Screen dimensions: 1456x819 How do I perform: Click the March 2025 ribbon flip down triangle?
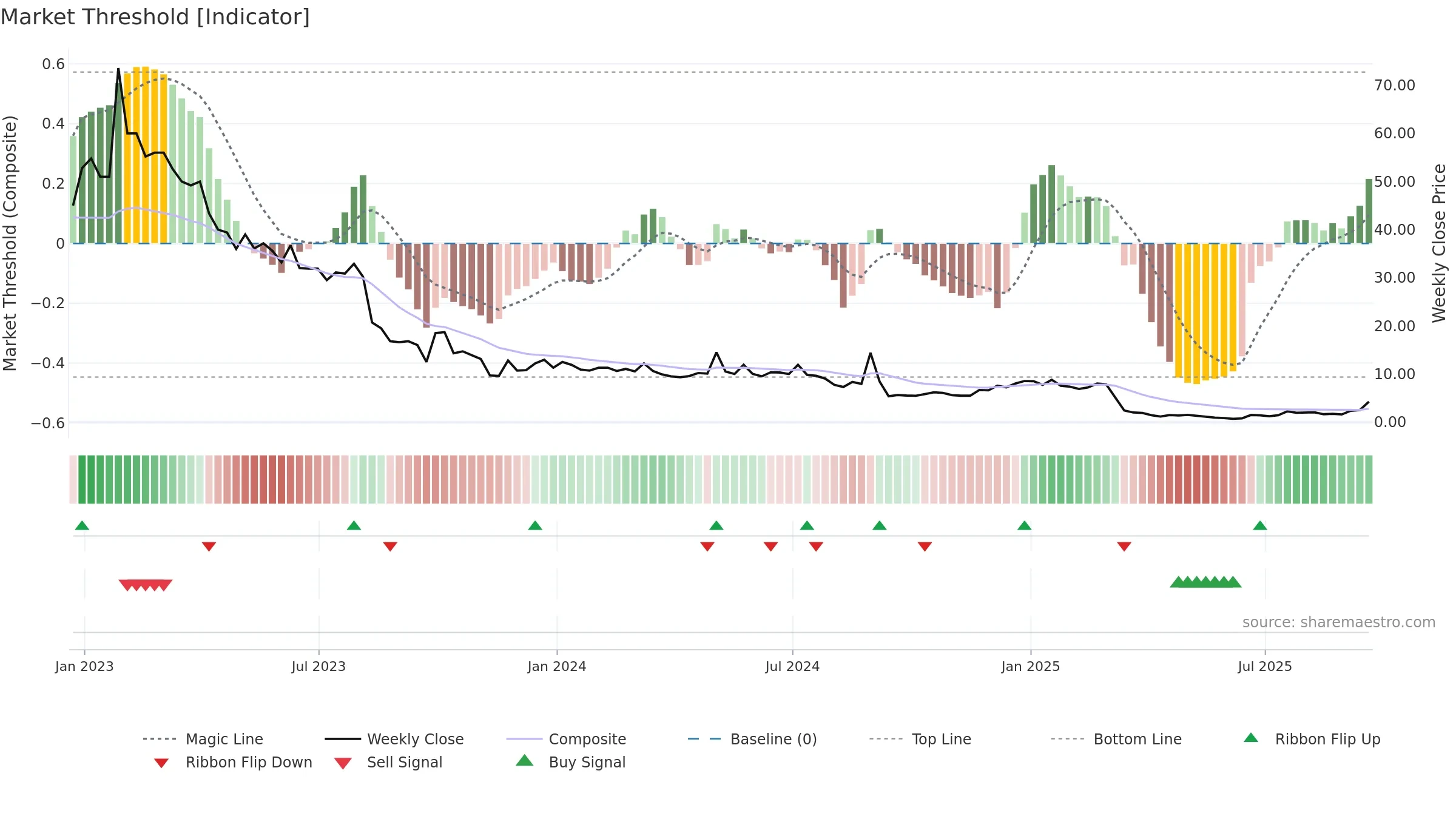1124,547
